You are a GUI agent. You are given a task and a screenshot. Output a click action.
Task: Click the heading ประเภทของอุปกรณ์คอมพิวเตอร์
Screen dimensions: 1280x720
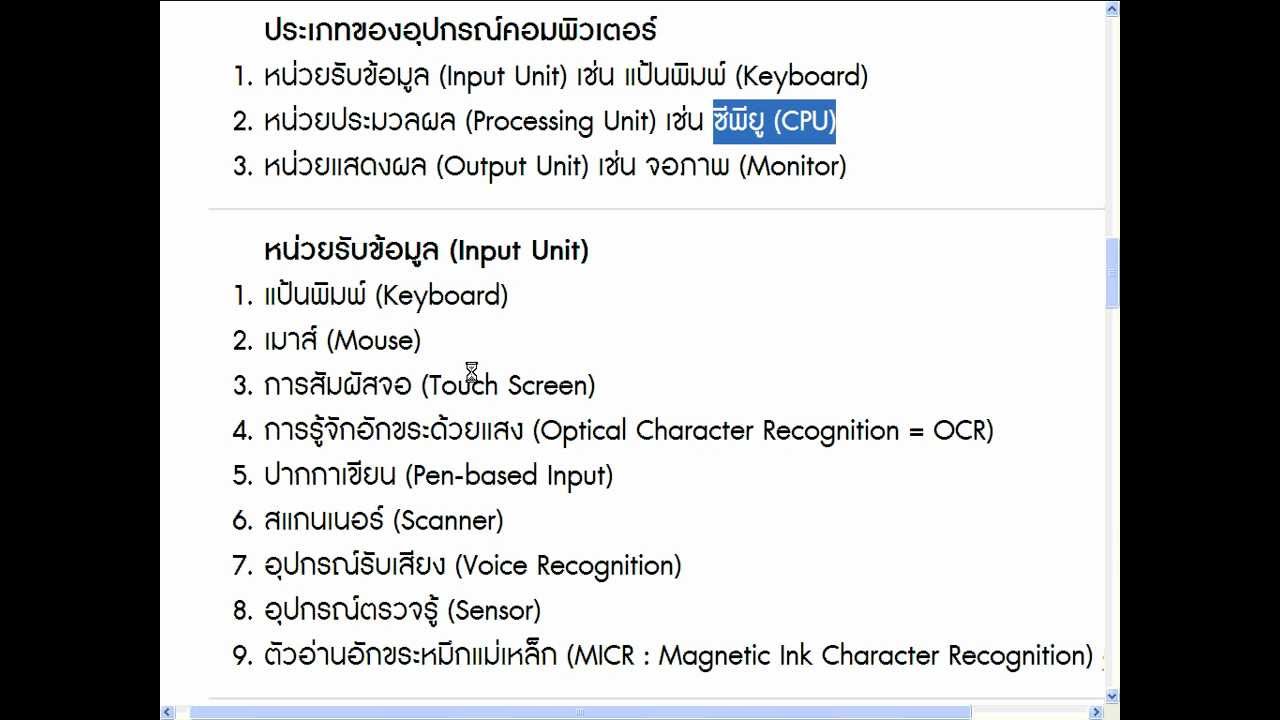click(460, 30)
